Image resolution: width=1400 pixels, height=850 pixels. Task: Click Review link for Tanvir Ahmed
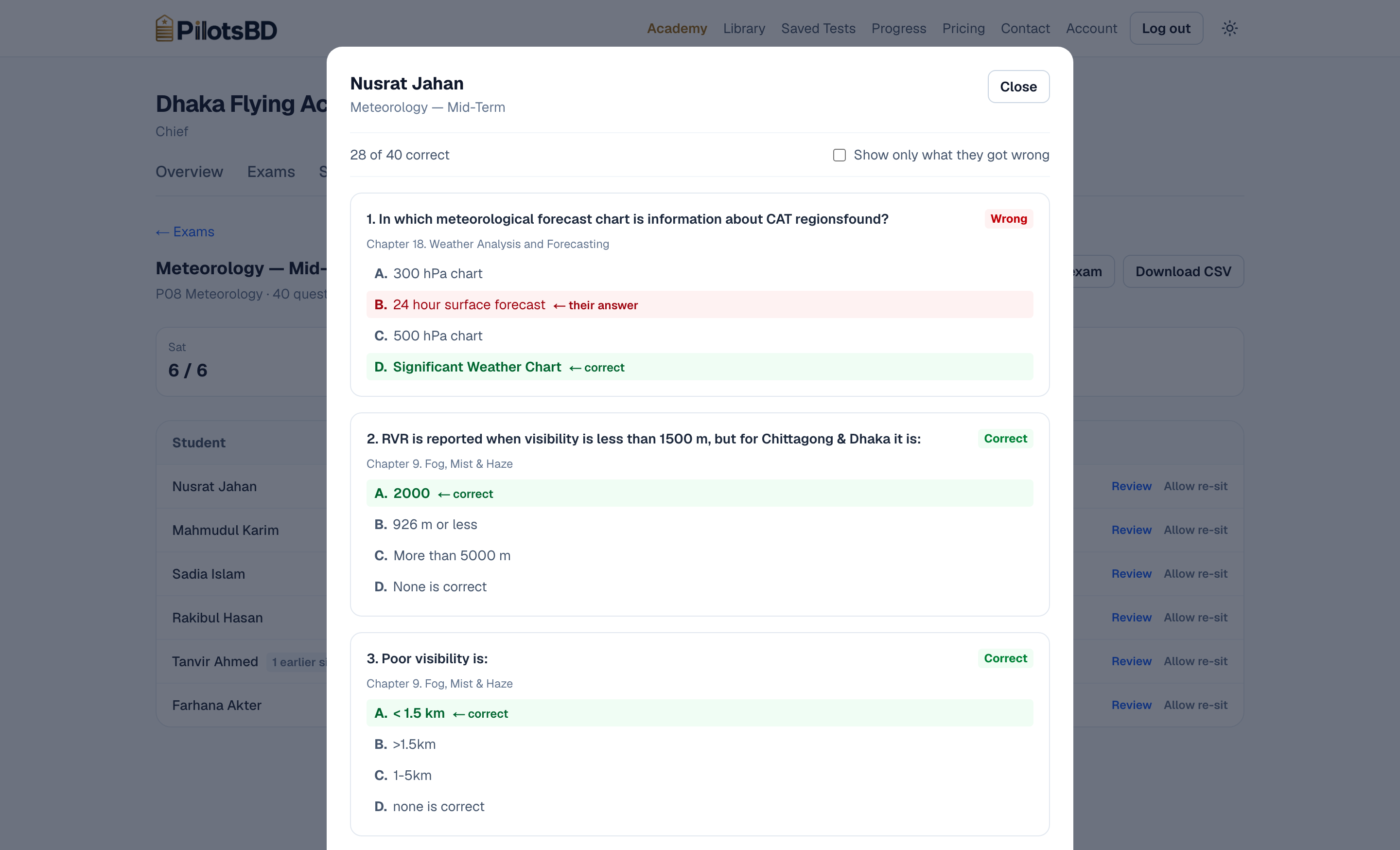click(x=1131, y=661)
